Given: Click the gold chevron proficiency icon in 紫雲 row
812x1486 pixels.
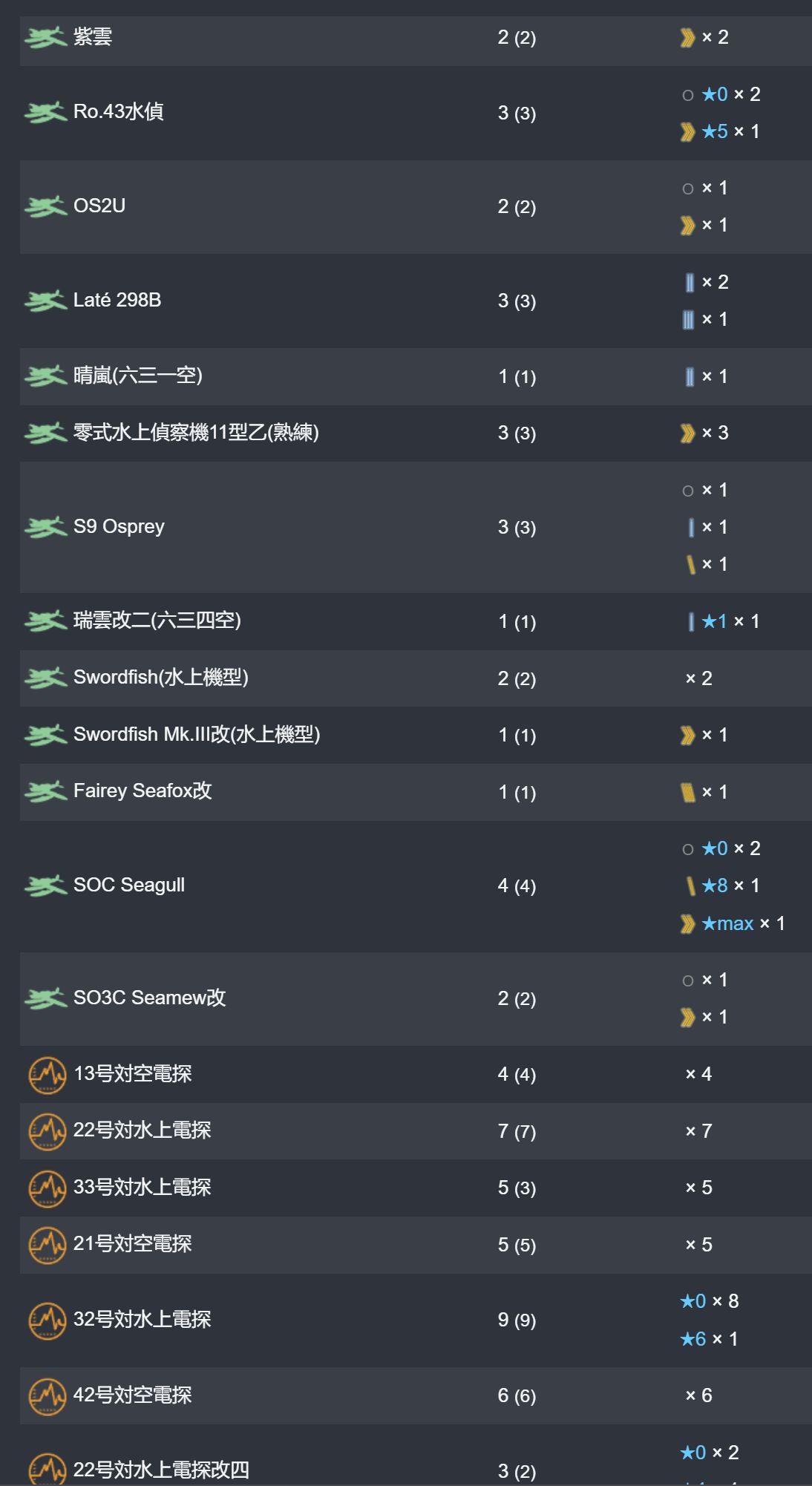Looking at the screenshot, I should (688, 37).
